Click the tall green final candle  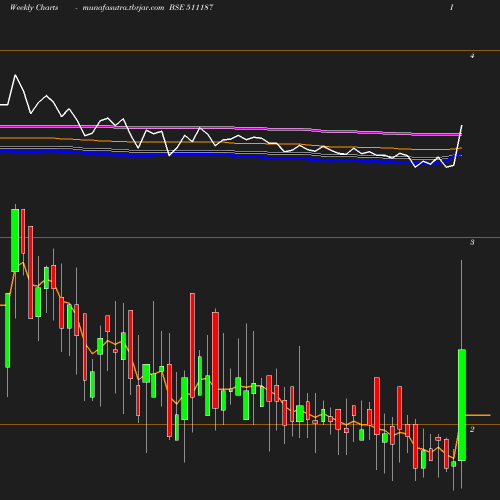(462, 405)
